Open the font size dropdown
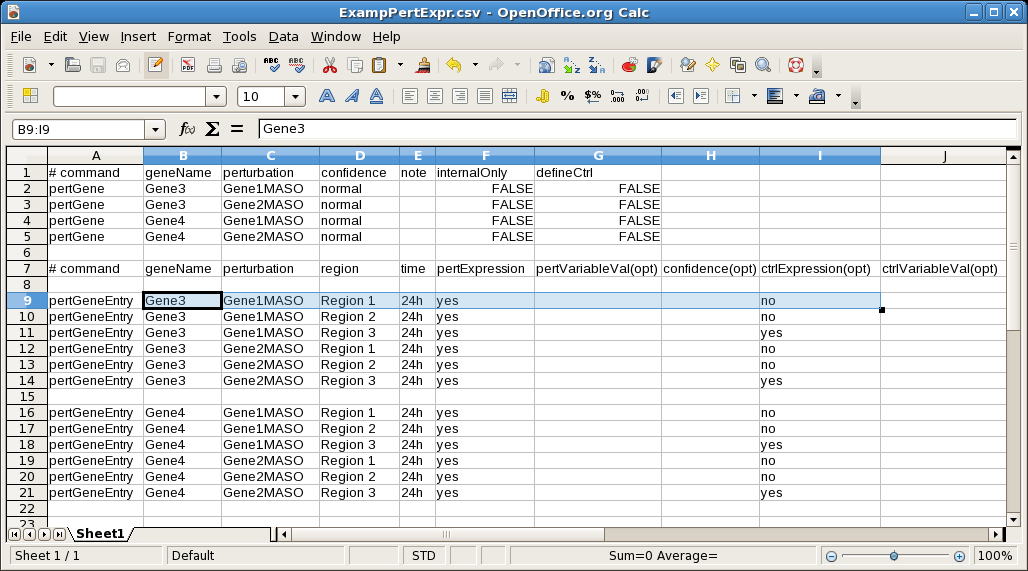 point(295,97)
